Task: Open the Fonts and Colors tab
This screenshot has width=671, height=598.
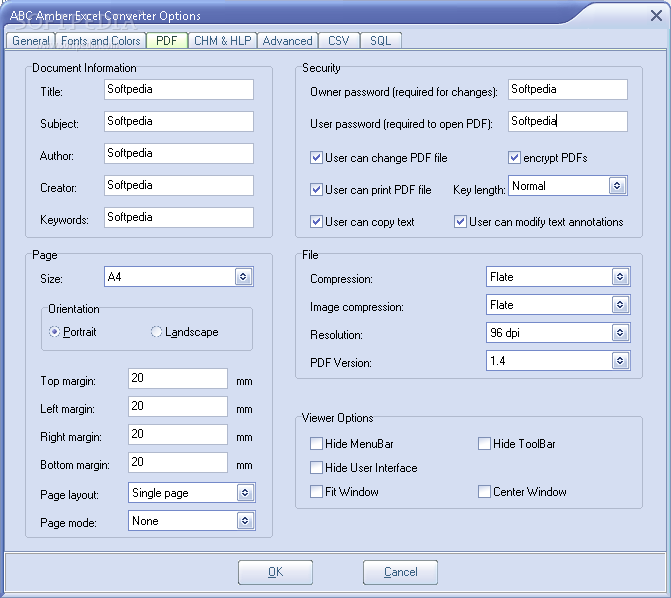Action: (x=101, y=41)
